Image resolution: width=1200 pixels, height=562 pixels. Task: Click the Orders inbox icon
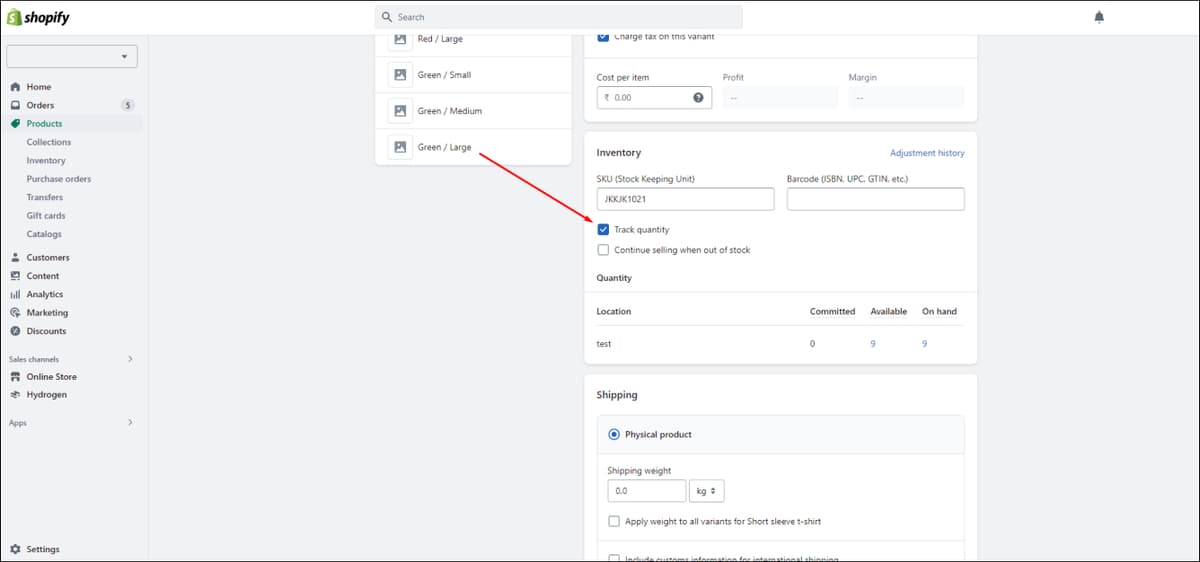tap(15, 105)
